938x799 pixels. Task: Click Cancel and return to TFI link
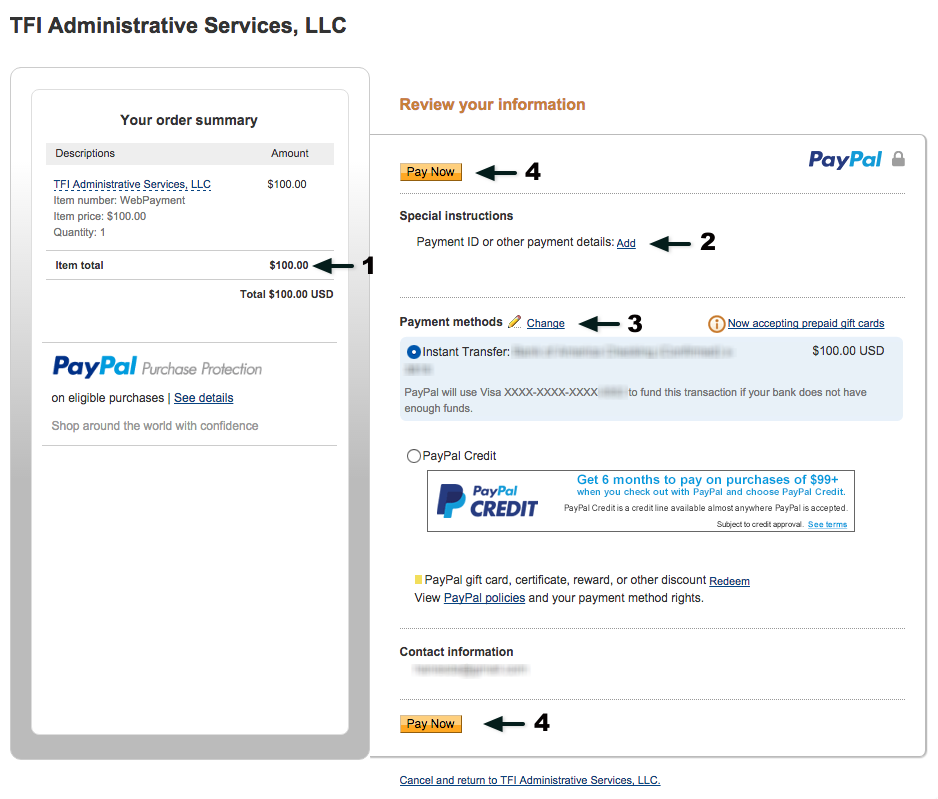530,780
